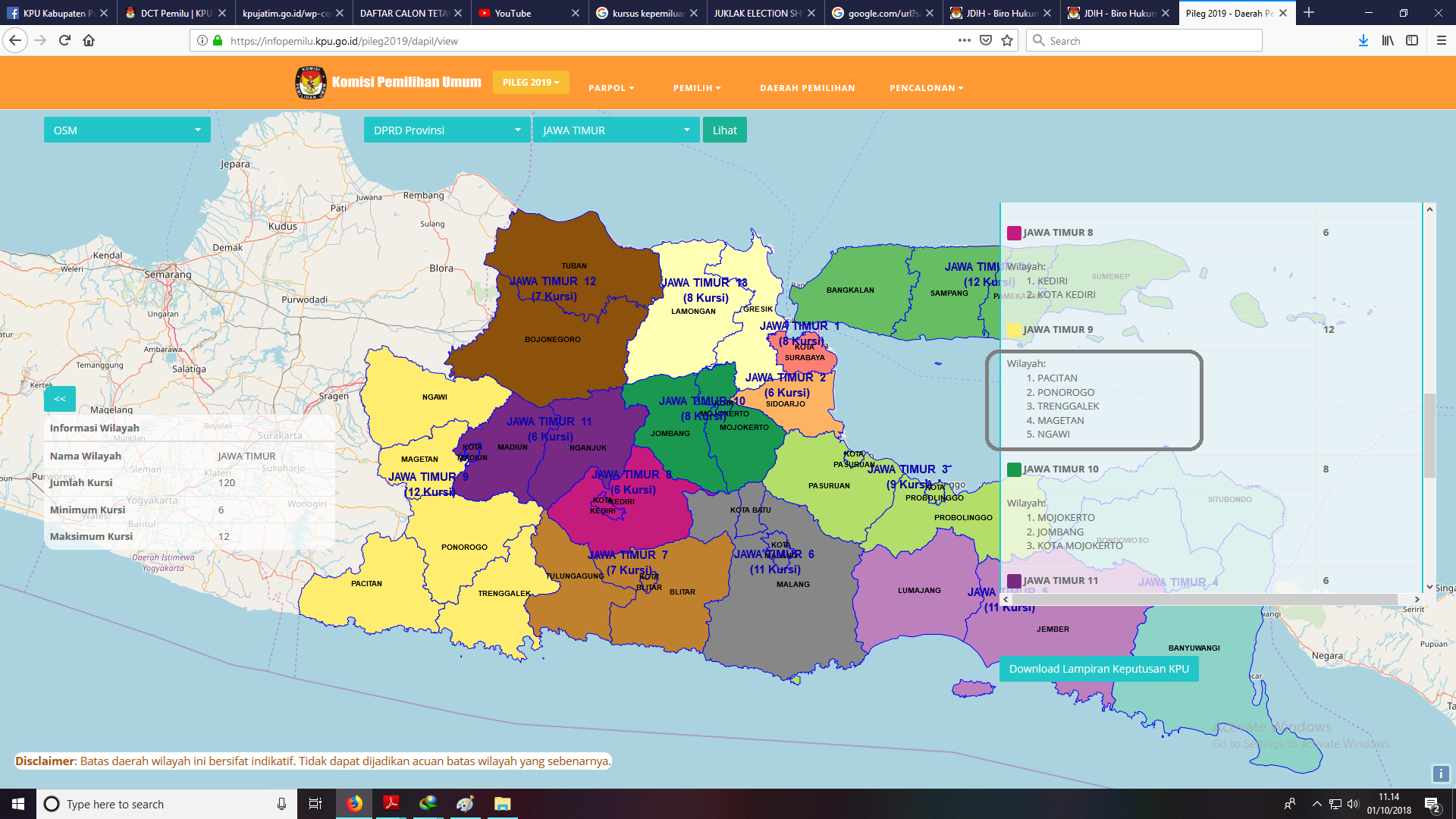The image size is (1456, 819).
Task: Show hidden system tray icons
Action: pos(1316,804)
